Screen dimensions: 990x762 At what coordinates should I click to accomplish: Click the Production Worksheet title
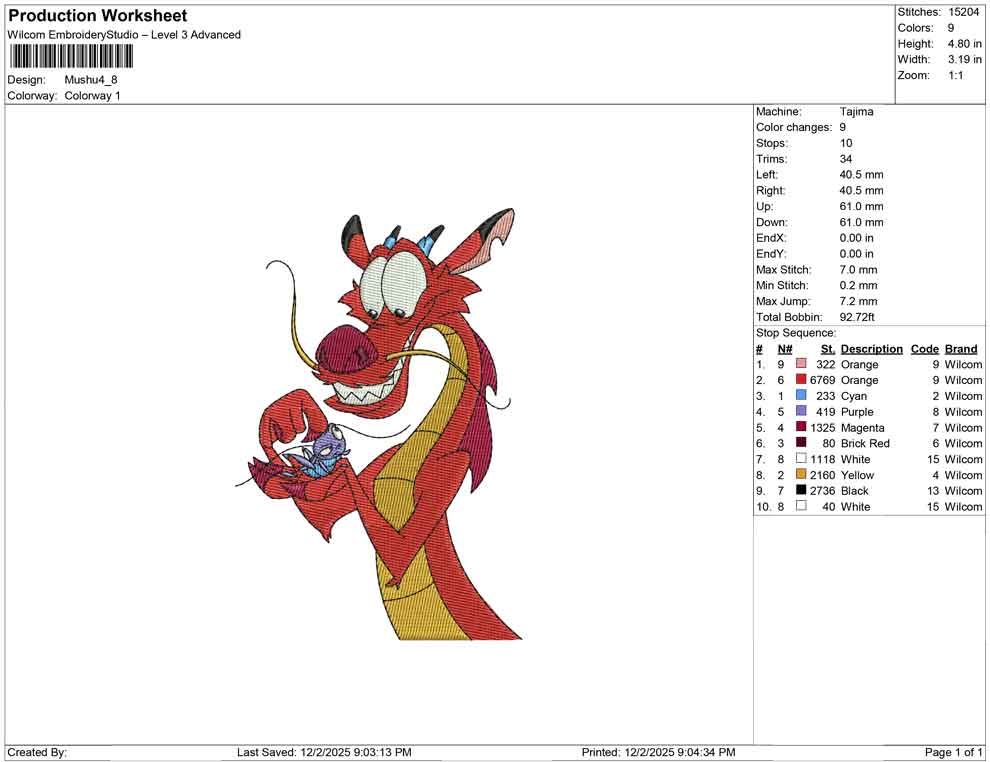pyautogui.click(x=97, y=16)
